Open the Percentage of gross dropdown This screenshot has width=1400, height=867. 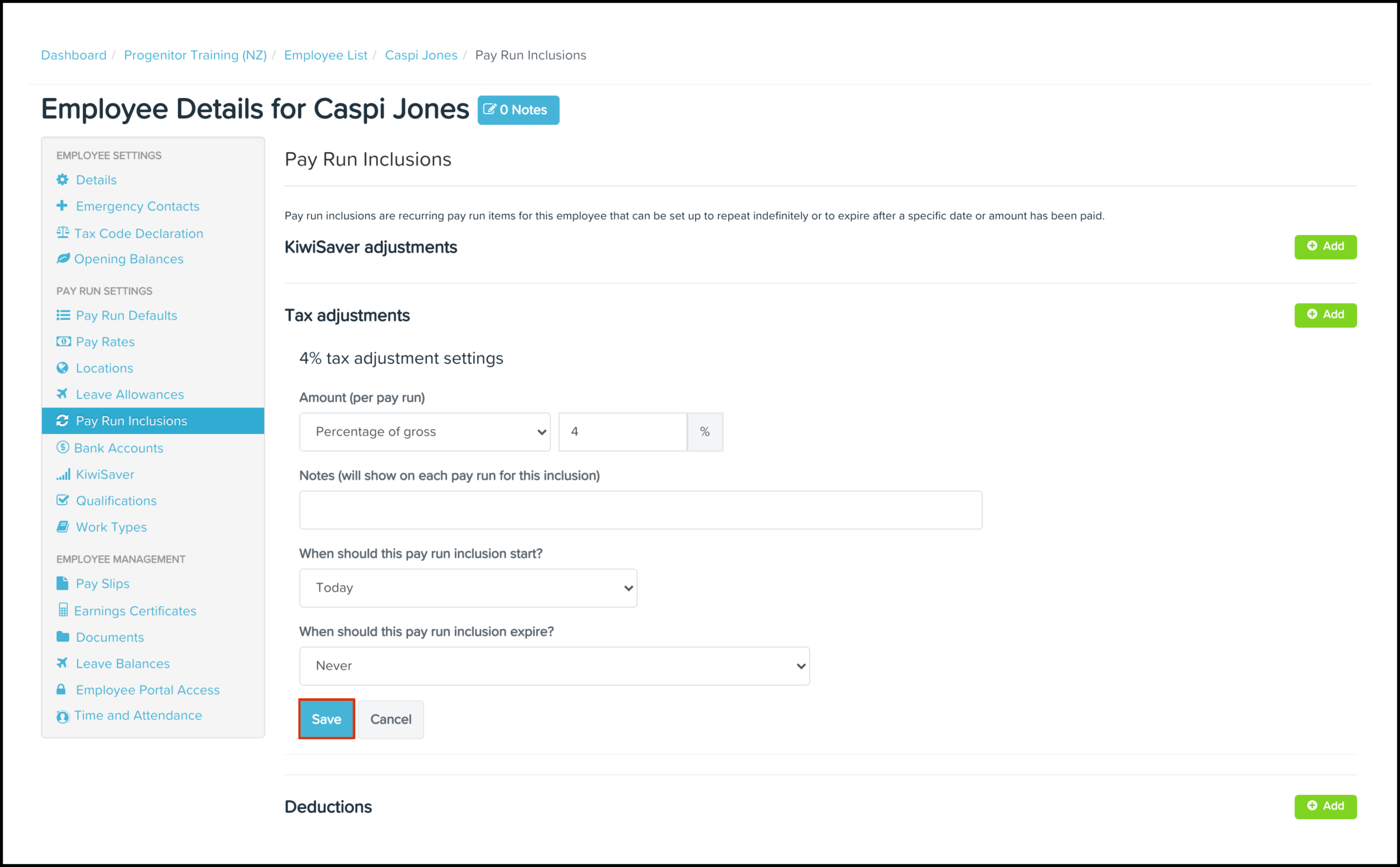[x=425, y=432]
